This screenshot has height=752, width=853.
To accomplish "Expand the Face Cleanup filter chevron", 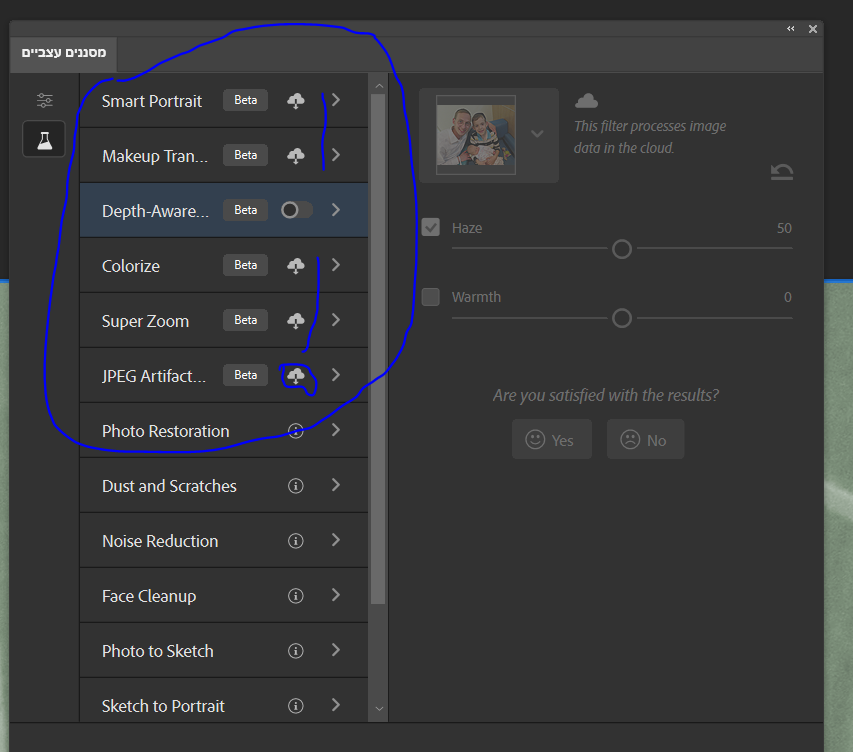I will pos(336,595).
